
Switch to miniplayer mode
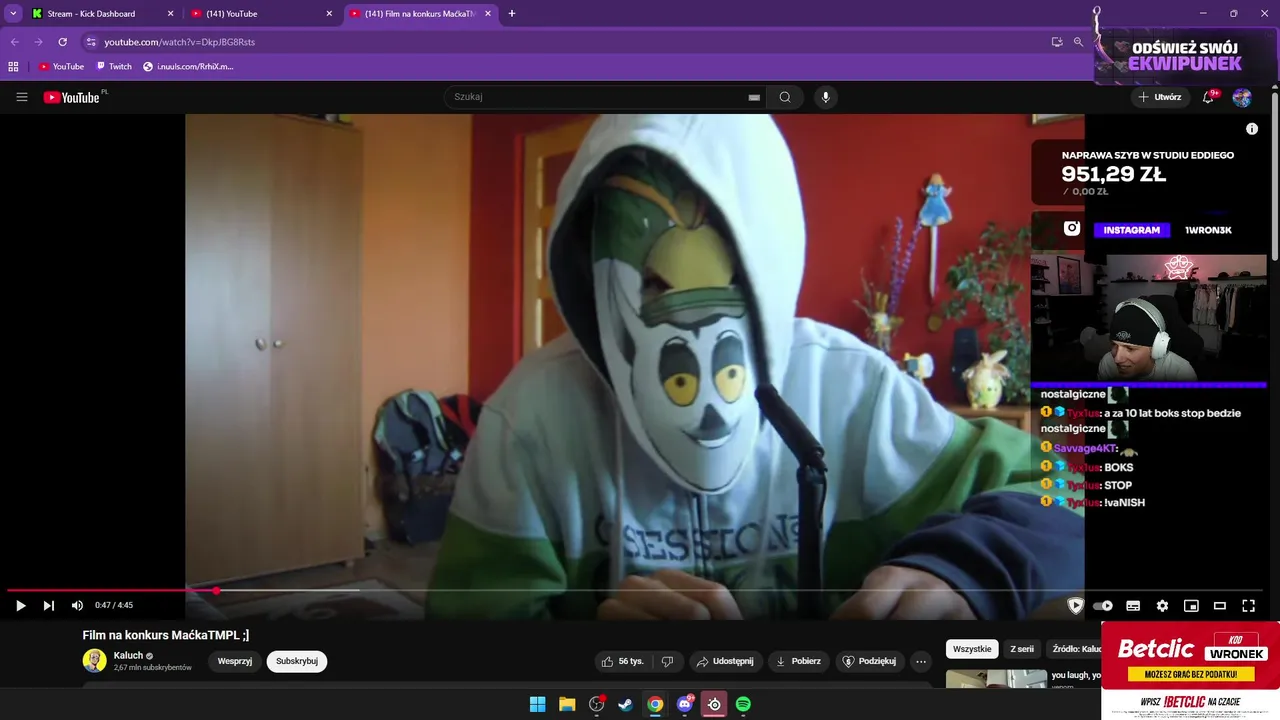(1191, 605)
